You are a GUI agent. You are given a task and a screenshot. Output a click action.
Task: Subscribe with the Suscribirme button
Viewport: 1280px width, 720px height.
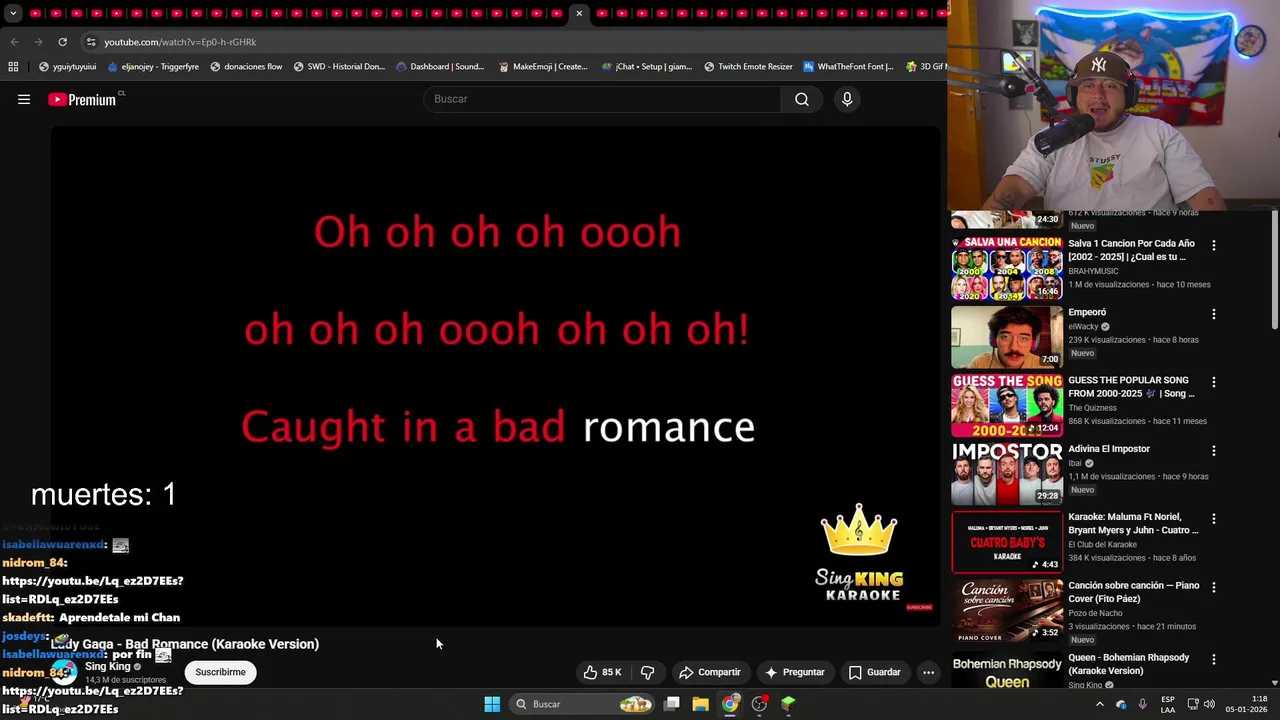coord(220,672)
